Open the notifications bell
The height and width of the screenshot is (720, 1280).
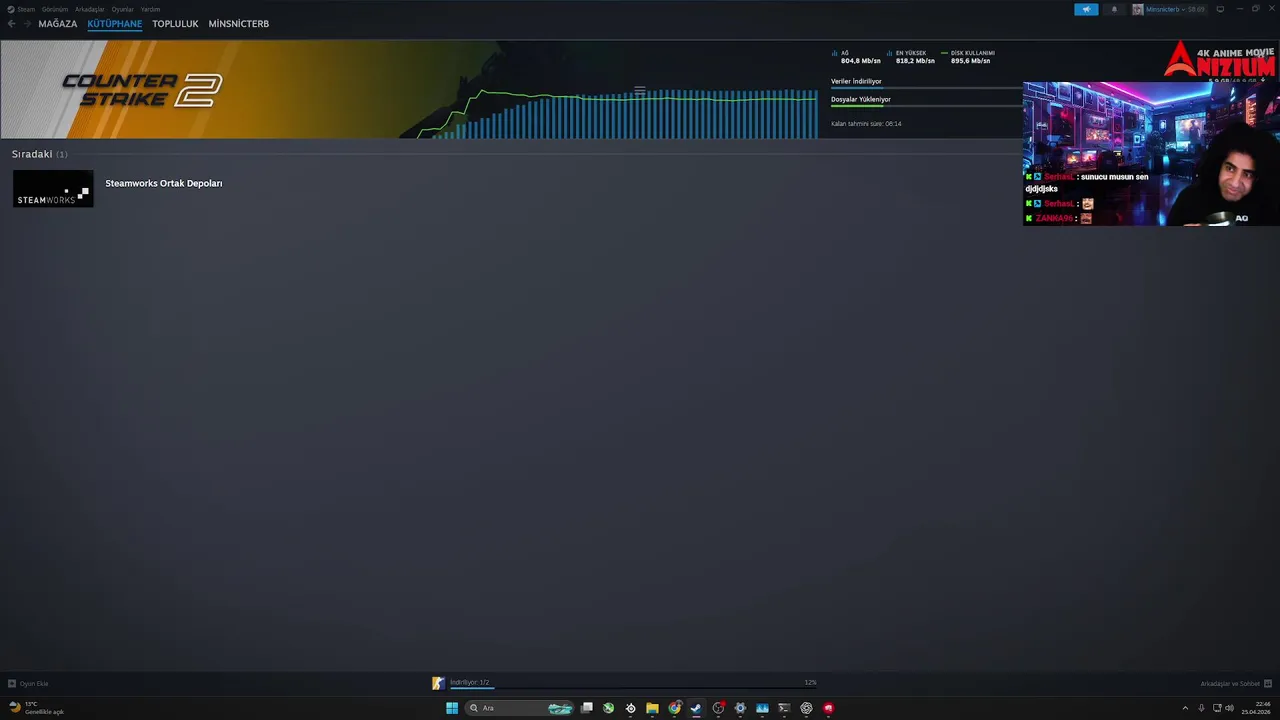(1114, 9)
